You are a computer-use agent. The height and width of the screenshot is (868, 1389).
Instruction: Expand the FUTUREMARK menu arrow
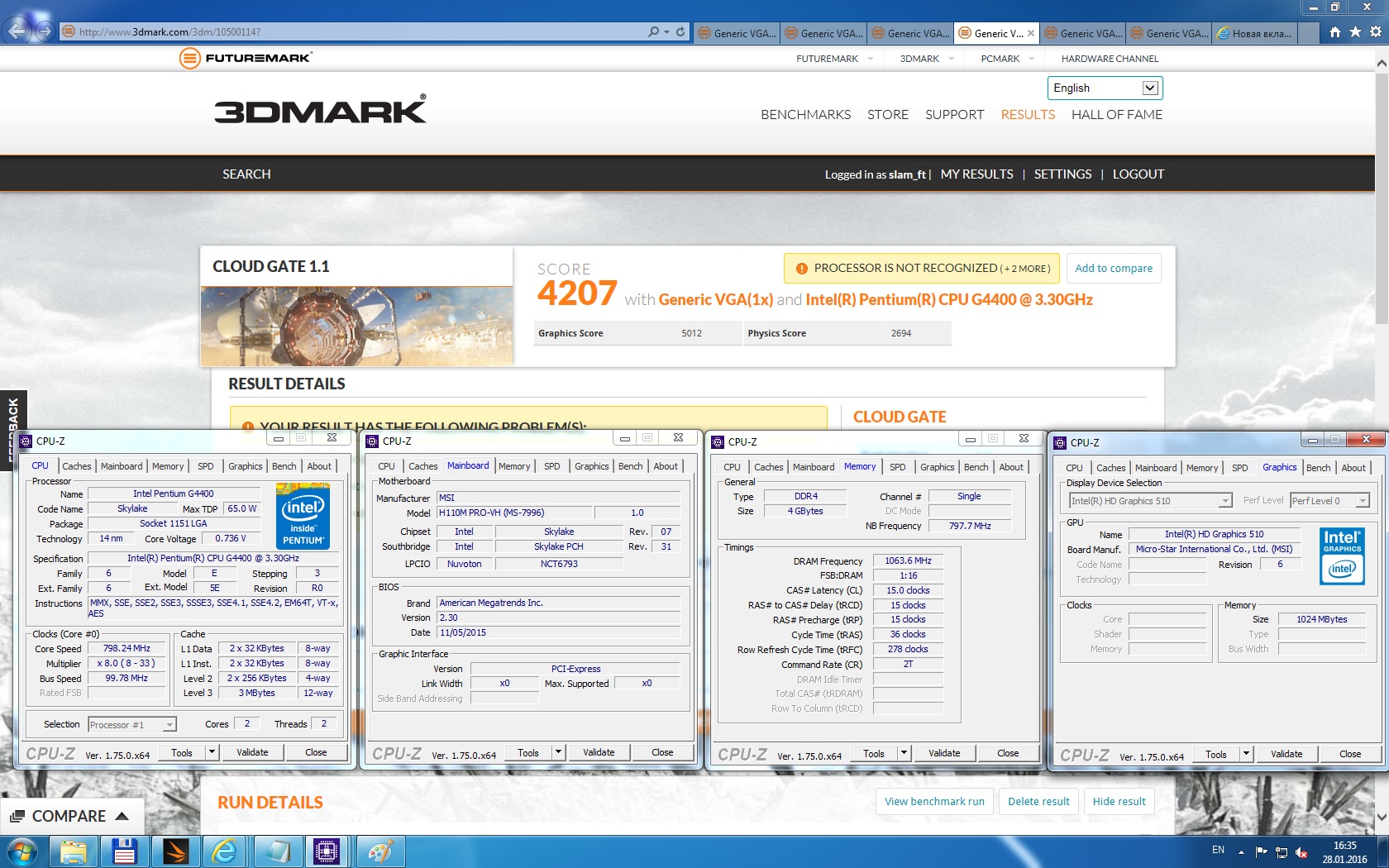(871, 59)
